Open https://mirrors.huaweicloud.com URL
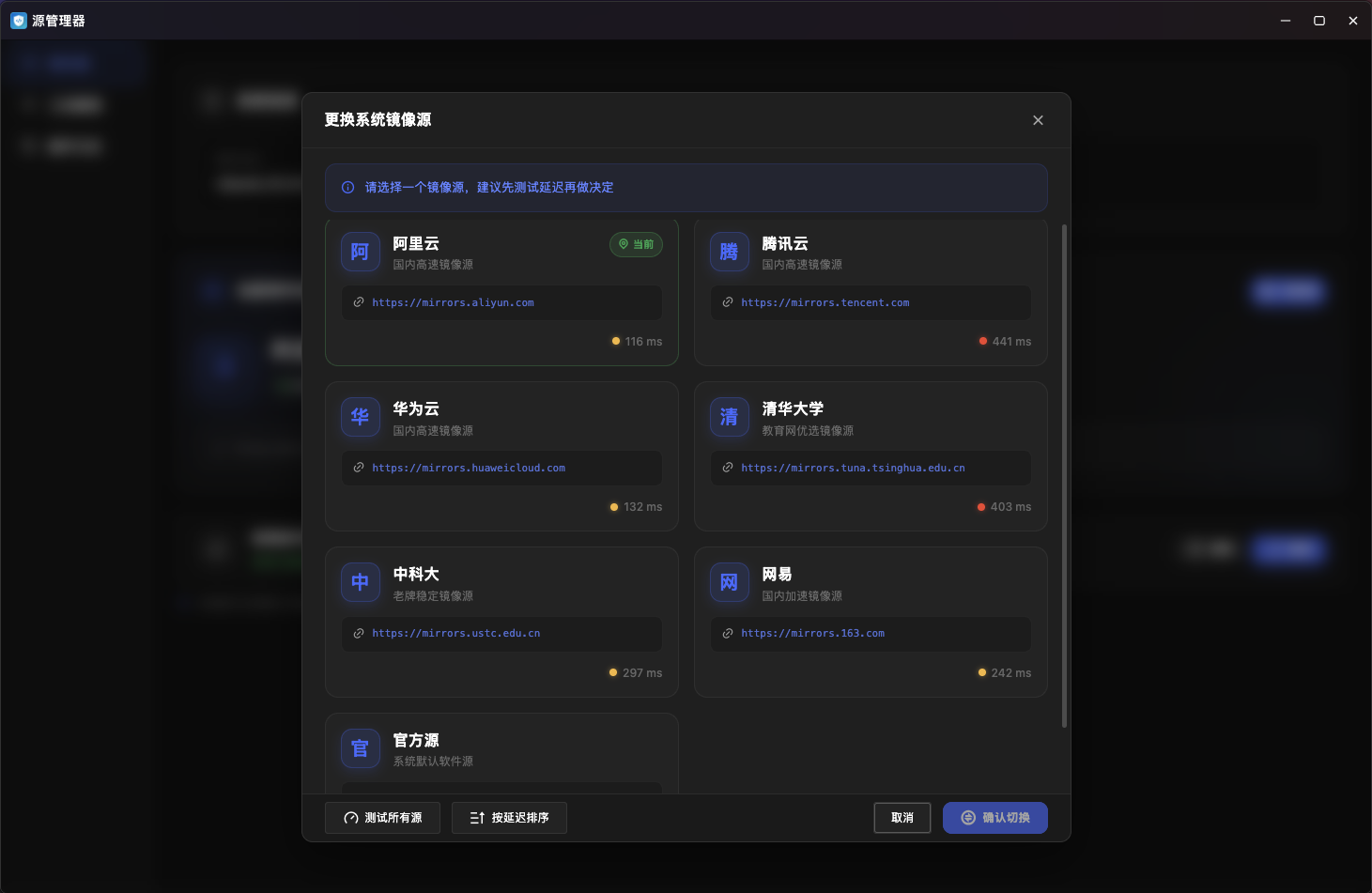Screen dimensions: 1372x893 pos(469,468)
